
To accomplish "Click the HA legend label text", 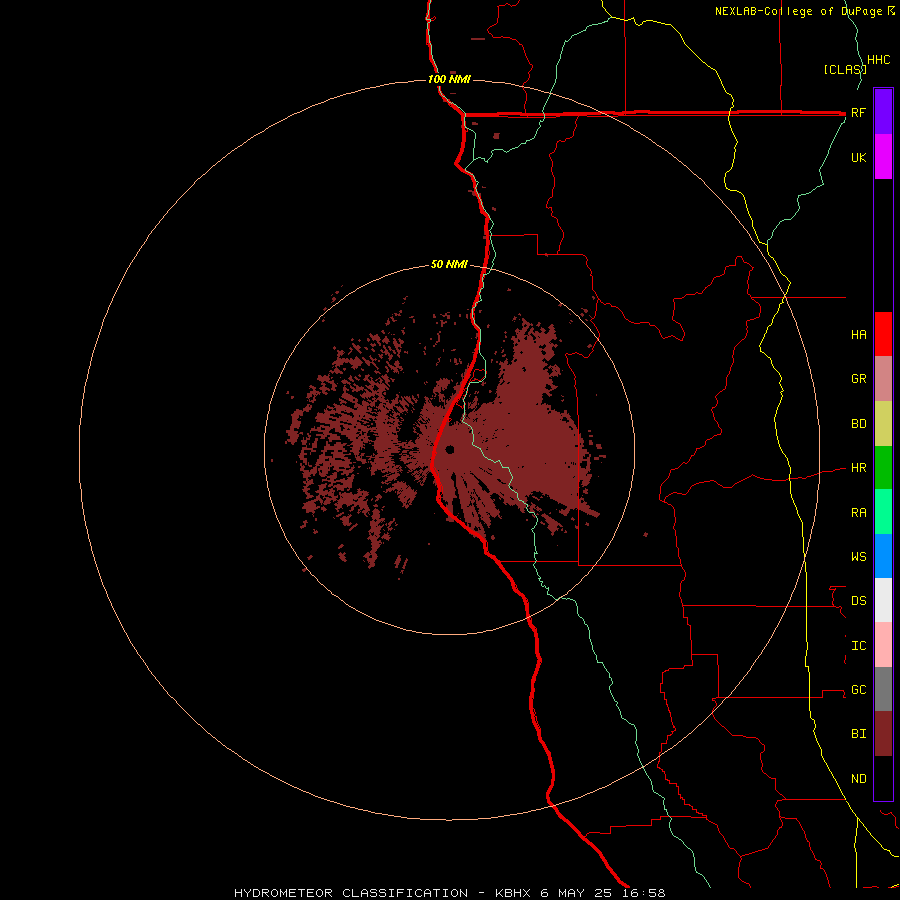I will tap(858, 334).
